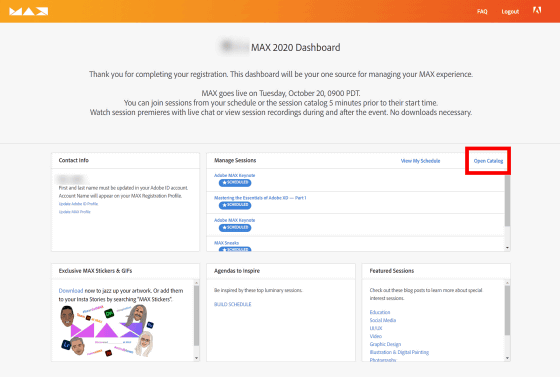Click Featured Sessions scrollbar up arrow

[507, 283]
